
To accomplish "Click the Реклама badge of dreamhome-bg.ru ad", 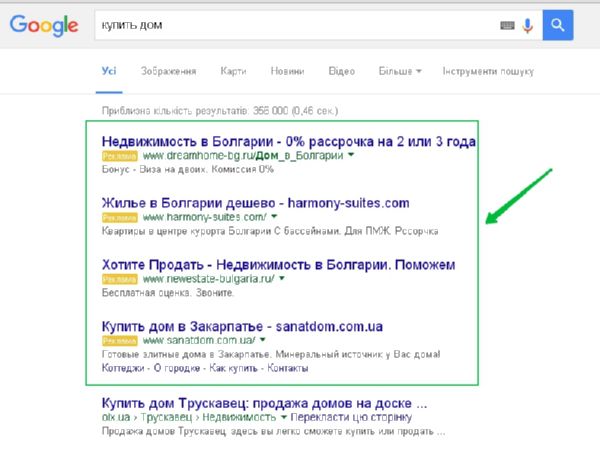I will [x=120, y=156].
